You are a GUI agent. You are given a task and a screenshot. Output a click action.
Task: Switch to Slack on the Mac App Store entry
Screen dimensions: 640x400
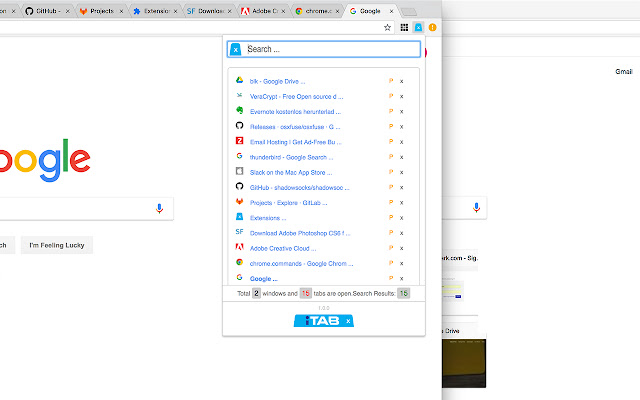pyautogui.click(x=291, y=172)
